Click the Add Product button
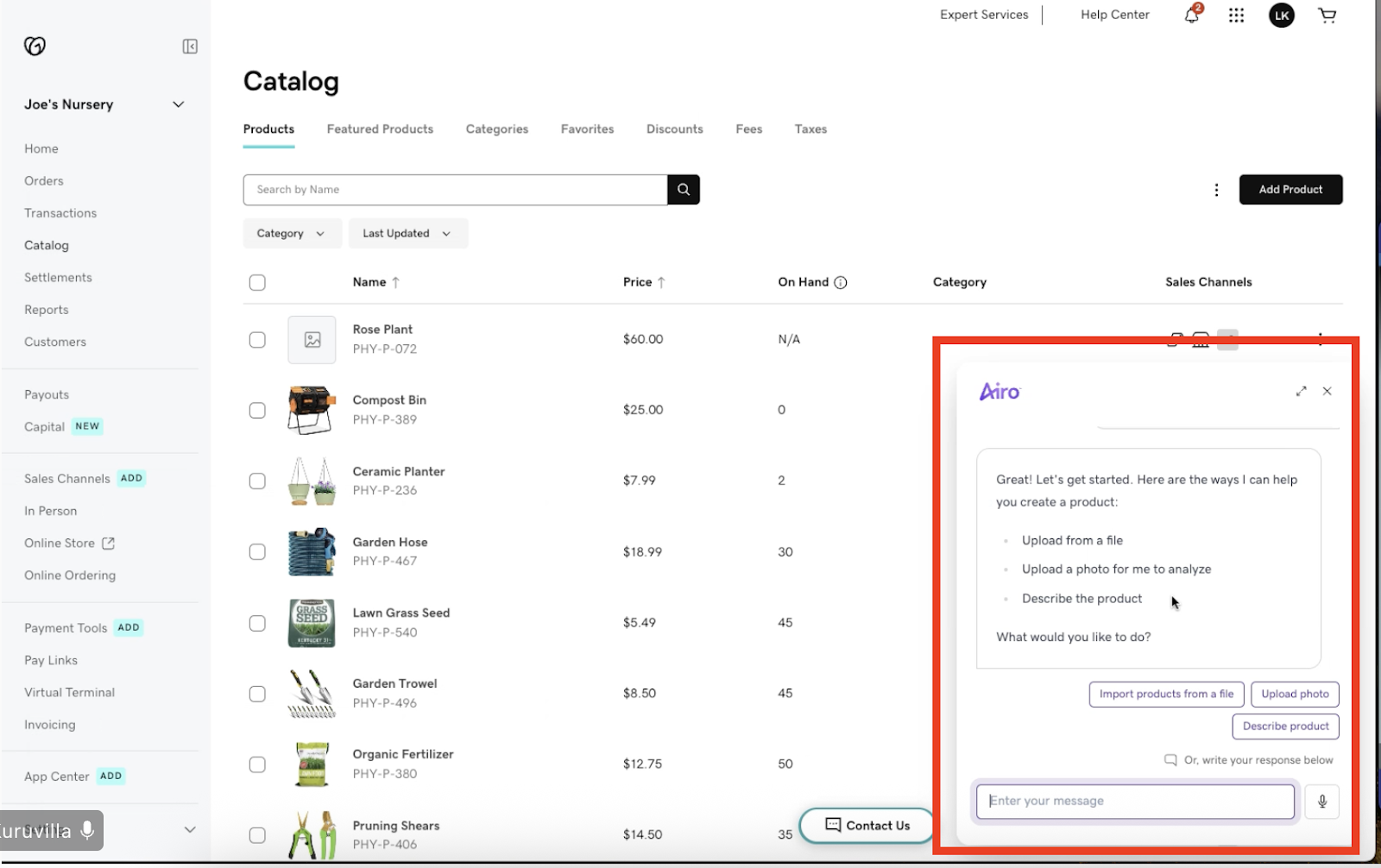The width and height of the screenshot is (1381, 868). click(x=1290, y=189)
